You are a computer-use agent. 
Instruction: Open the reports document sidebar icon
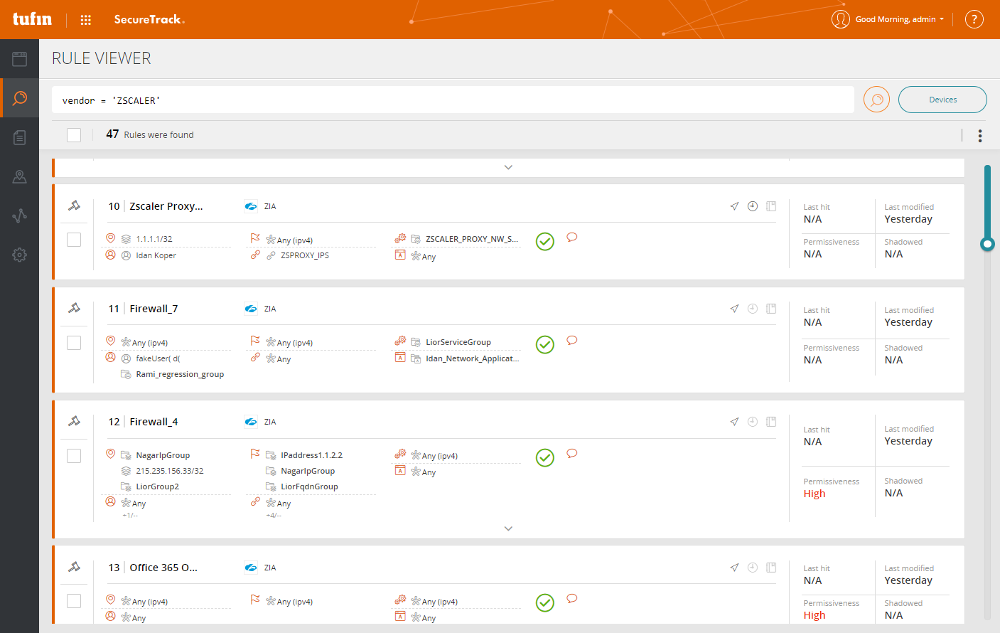point(20,137)
